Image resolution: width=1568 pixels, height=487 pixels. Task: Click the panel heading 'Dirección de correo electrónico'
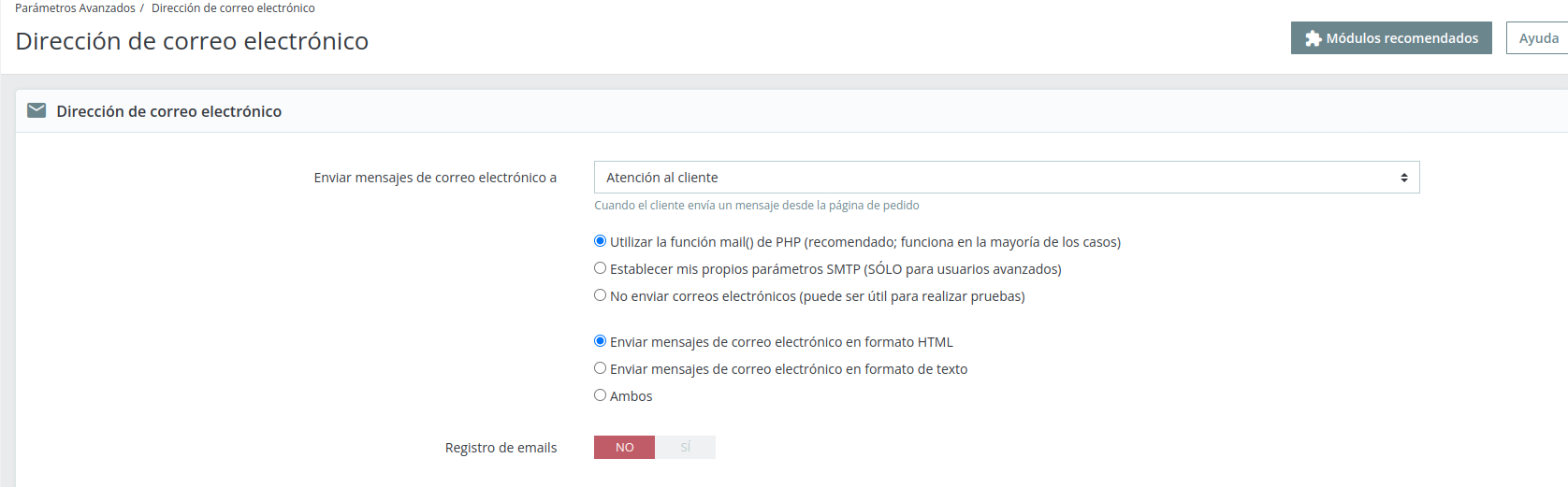[x=169, y=111]
